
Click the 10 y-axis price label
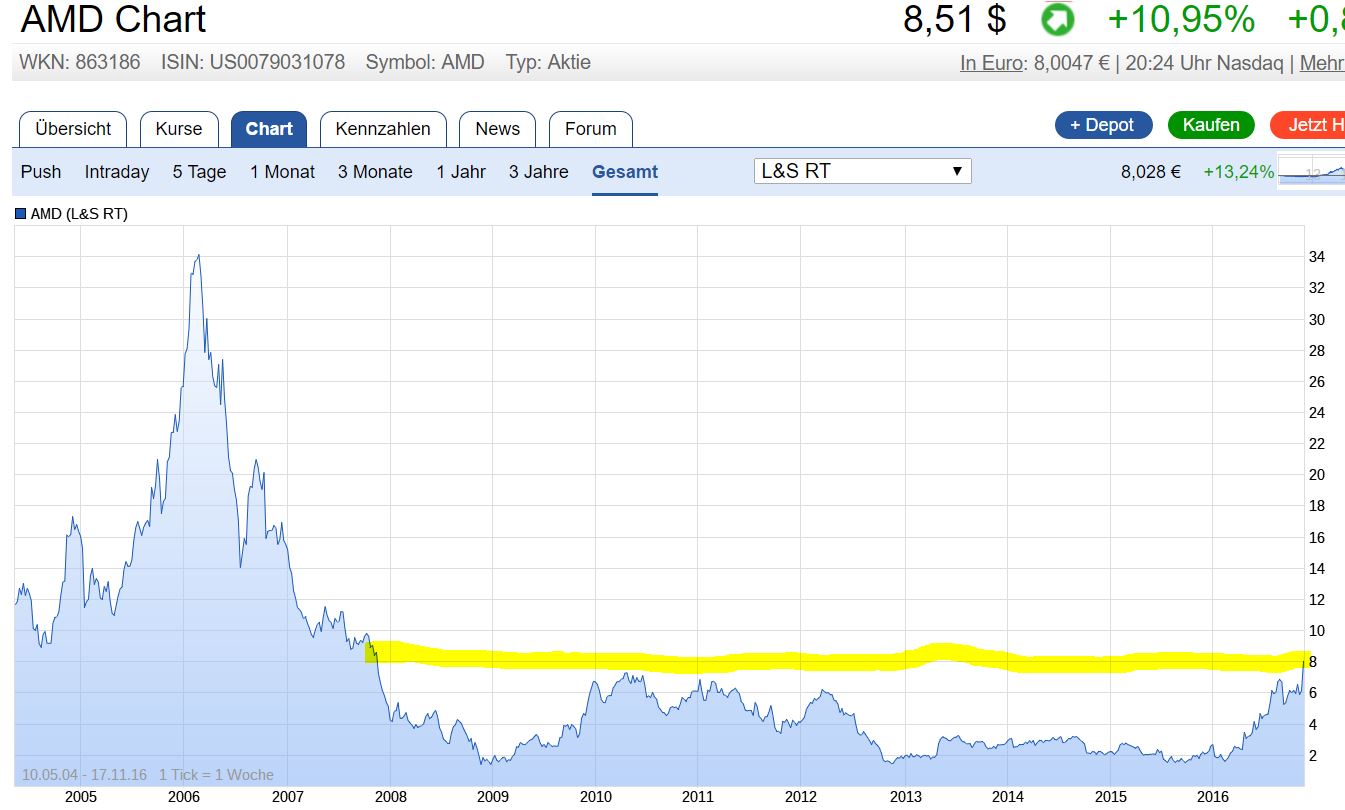(x=1317, y=631)
